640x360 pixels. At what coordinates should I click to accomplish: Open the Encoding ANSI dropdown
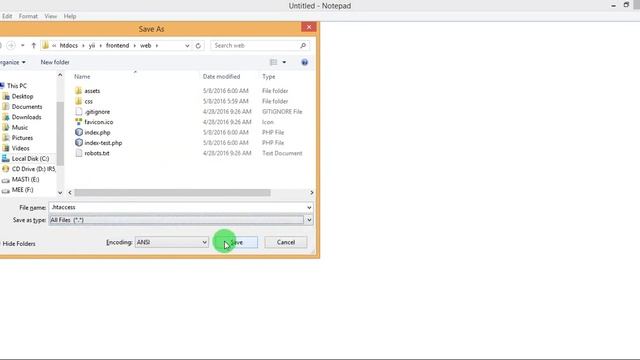pyautogui.click(x=172, y=242)
